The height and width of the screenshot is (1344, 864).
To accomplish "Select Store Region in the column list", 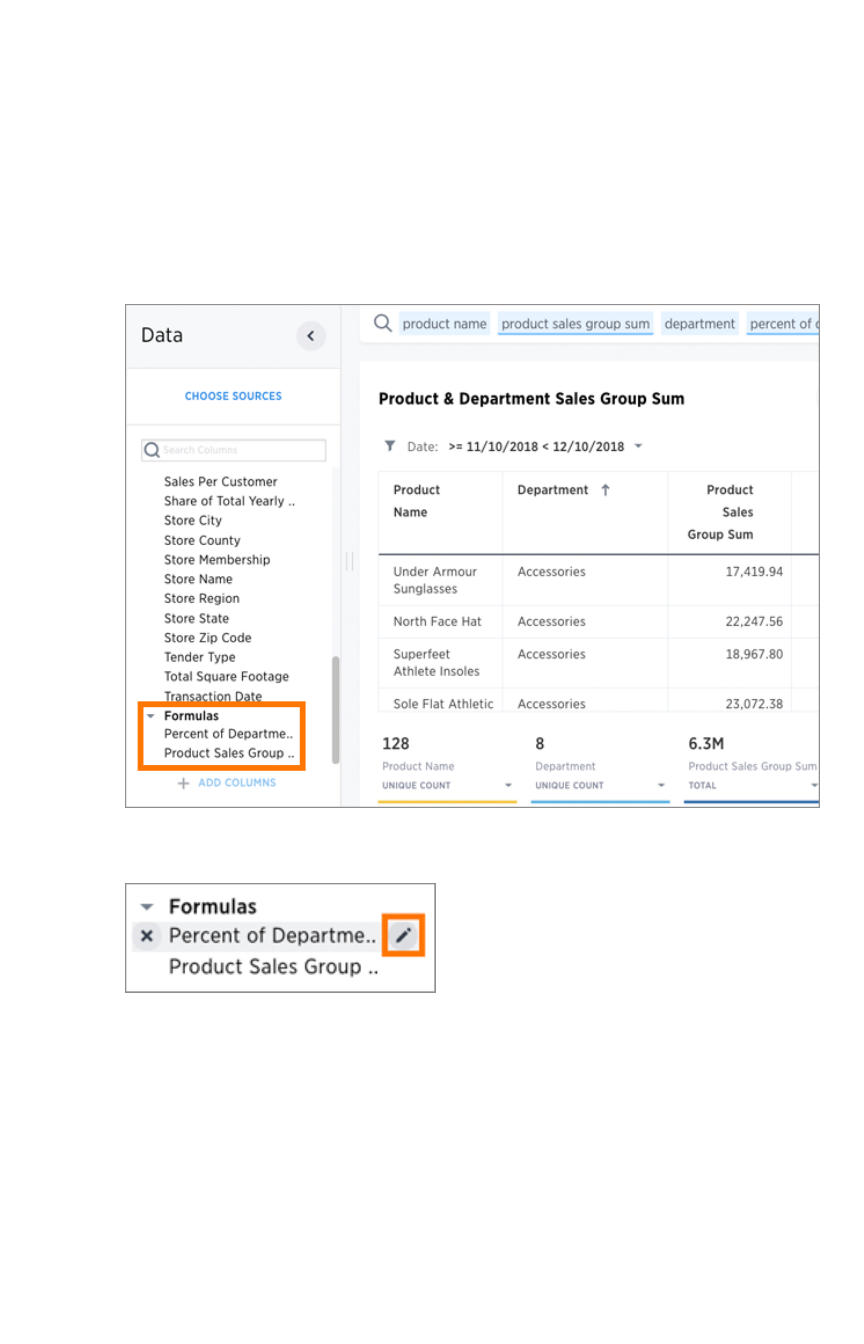I will (x=202, y=599).
